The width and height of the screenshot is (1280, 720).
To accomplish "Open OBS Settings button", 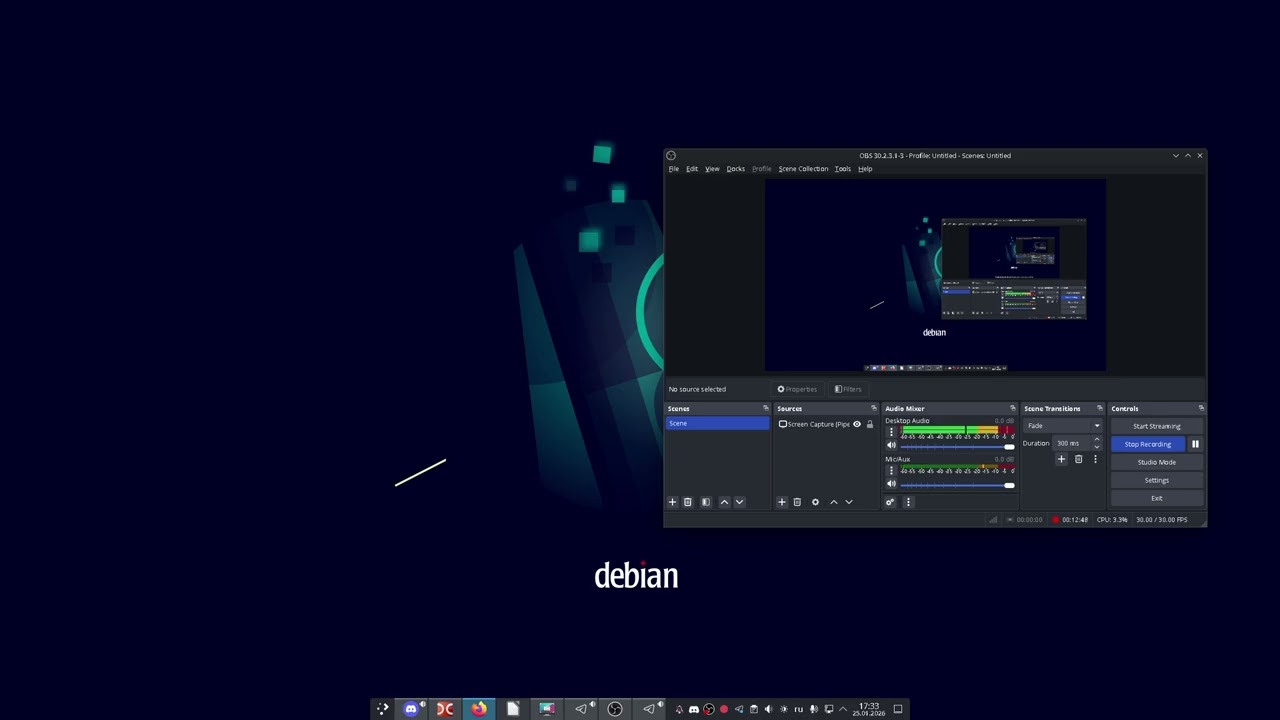I will pos(1156,480).
